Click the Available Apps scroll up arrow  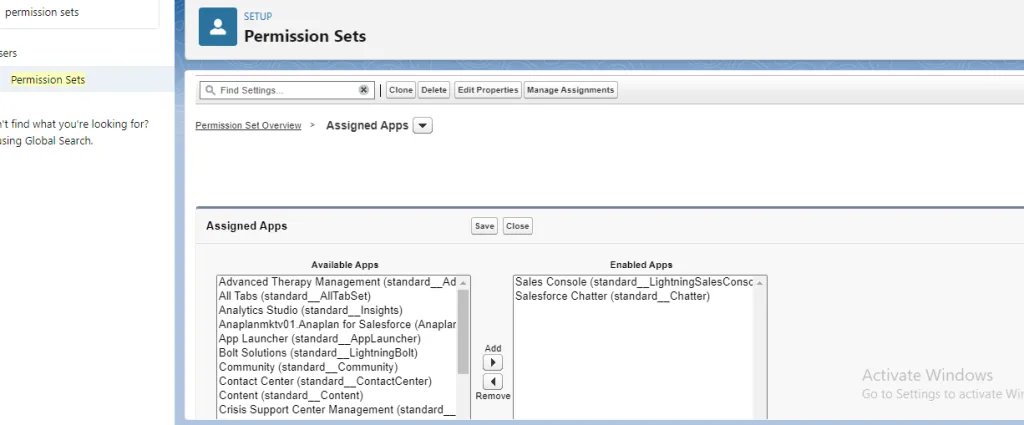pos(463,283)
